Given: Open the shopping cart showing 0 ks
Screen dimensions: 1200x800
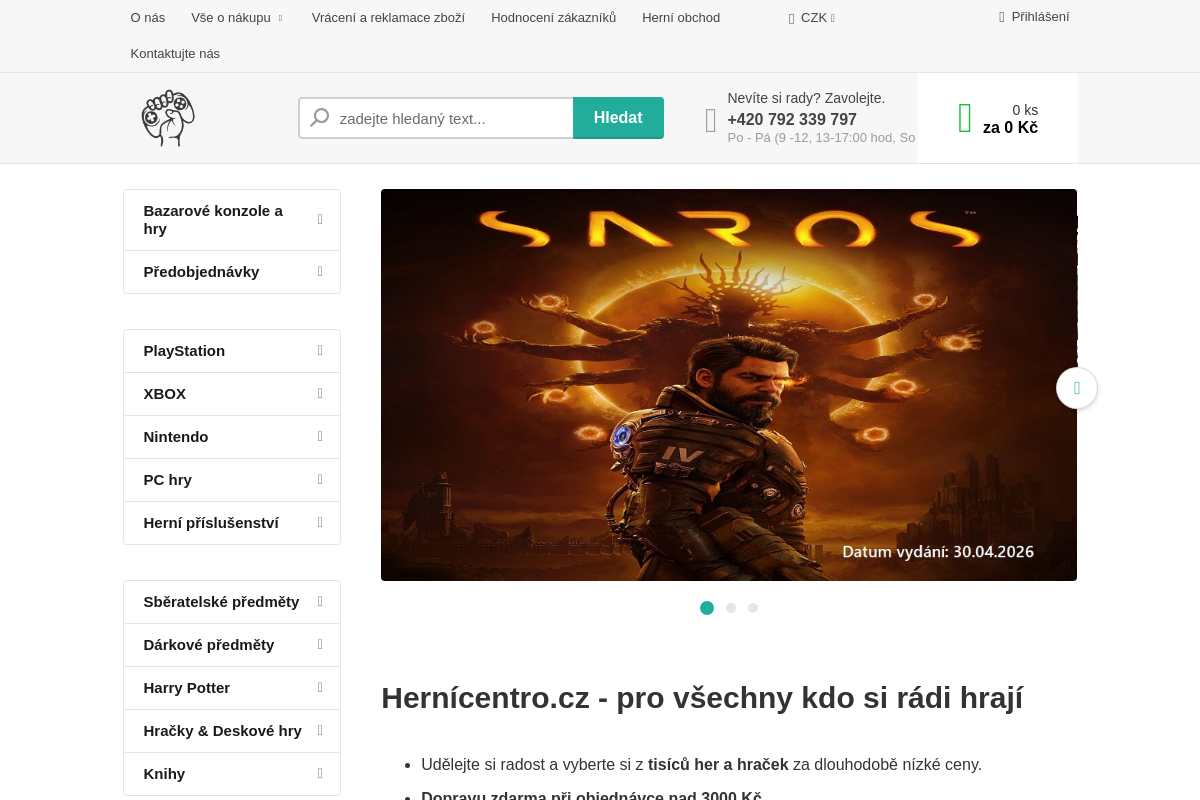Looking at the screenshot, I should 998,118.
